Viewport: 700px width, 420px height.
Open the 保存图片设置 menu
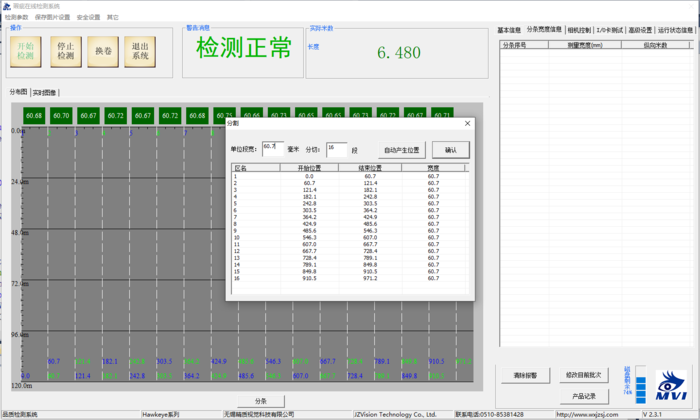point(52,17)
